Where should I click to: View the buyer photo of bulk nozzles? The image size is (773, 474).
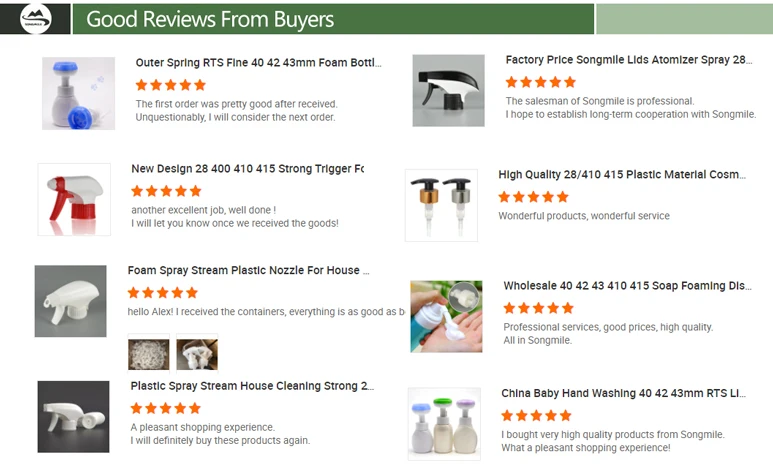148,353
